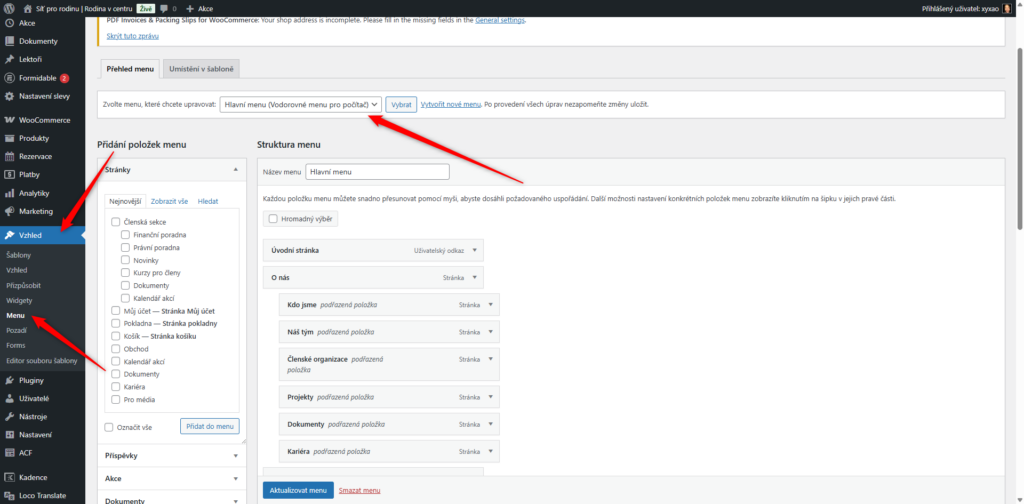Screen dimensions: 1024x504
Task: Click the Název menu text field
Action: point(377,172)
